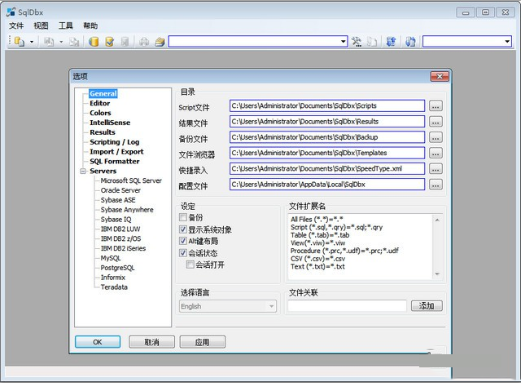521x383 pixels.
Task: Click the 配置文件 path input field
Action: tap(327, 184)
